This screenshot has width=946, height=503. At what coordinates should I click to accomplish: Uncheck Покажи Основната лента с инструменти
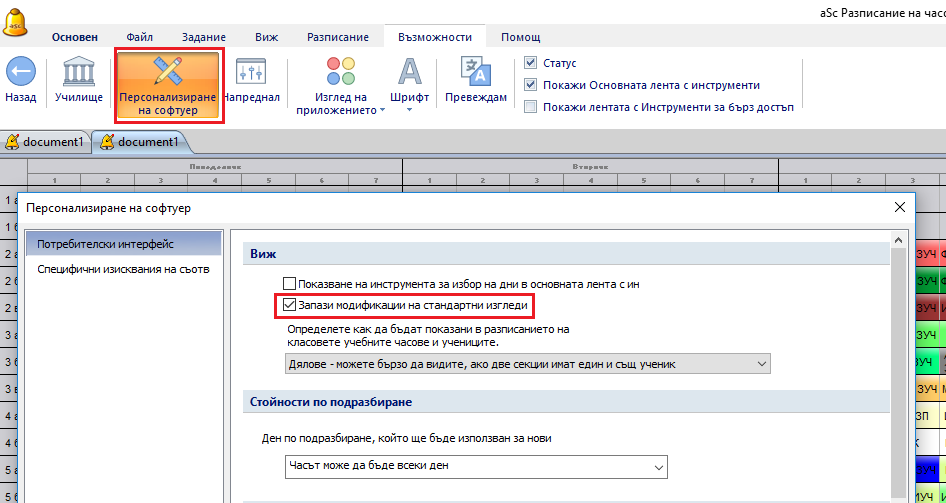[531, 85]
